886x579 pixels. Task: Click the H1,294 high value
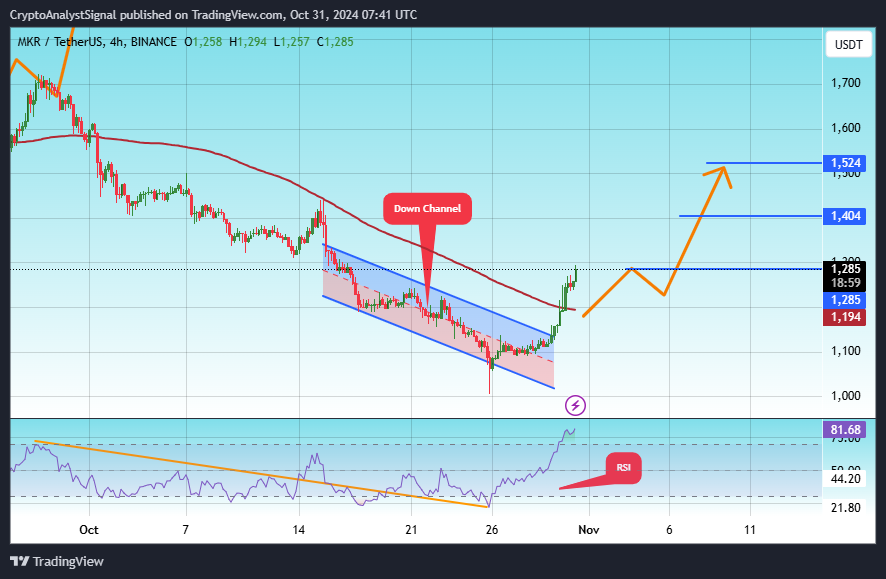coord(247,42)
